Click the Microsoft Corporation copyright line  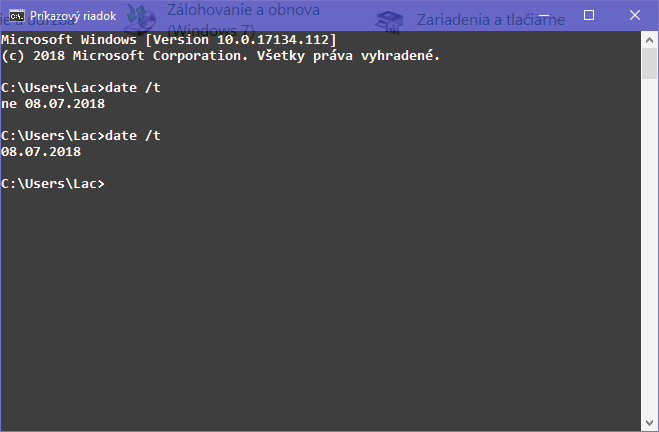pos(220,56)
